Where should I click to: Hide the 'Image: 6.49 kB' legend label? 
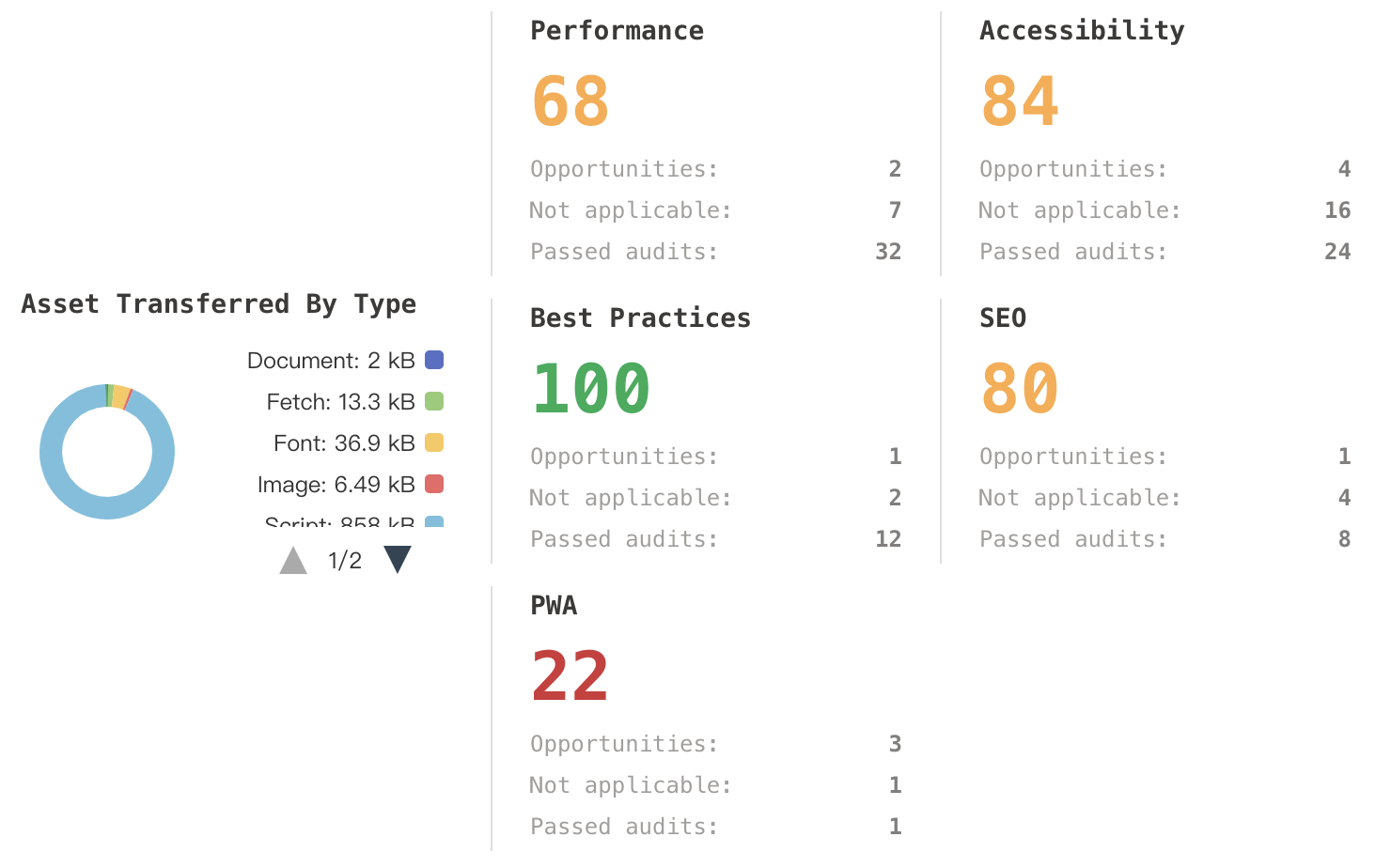coord(336,485)
